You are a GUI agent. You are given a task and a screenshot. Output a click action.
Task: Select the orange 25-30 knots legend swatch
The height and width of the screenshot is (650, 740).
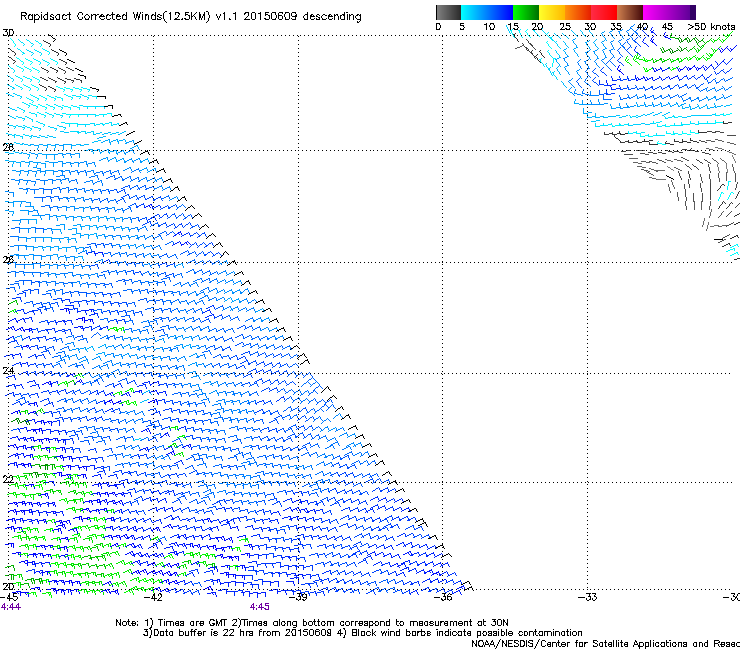pos(578,12)
